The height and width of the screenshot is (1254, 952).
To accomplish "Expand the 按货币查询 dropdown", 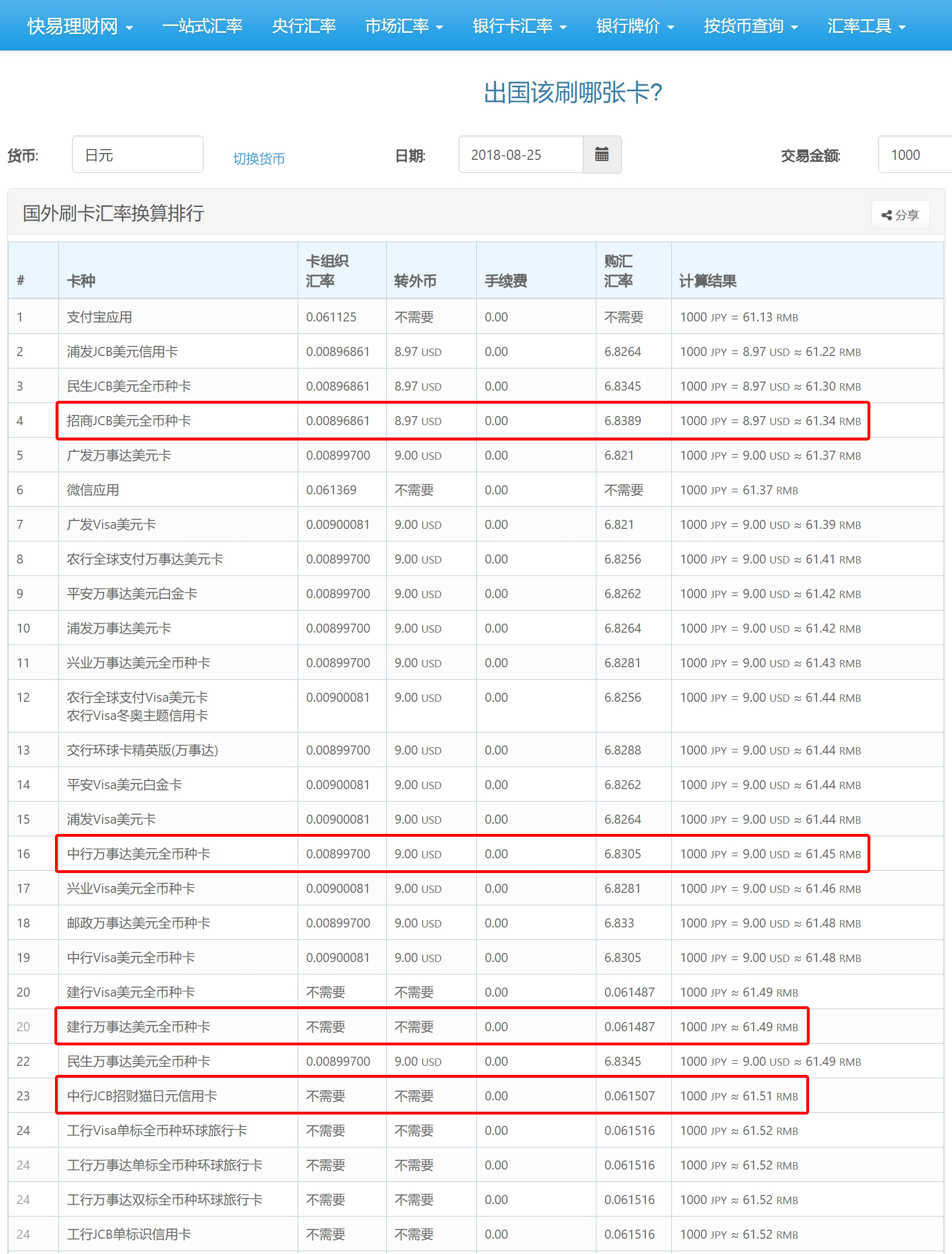I will 751,26.
